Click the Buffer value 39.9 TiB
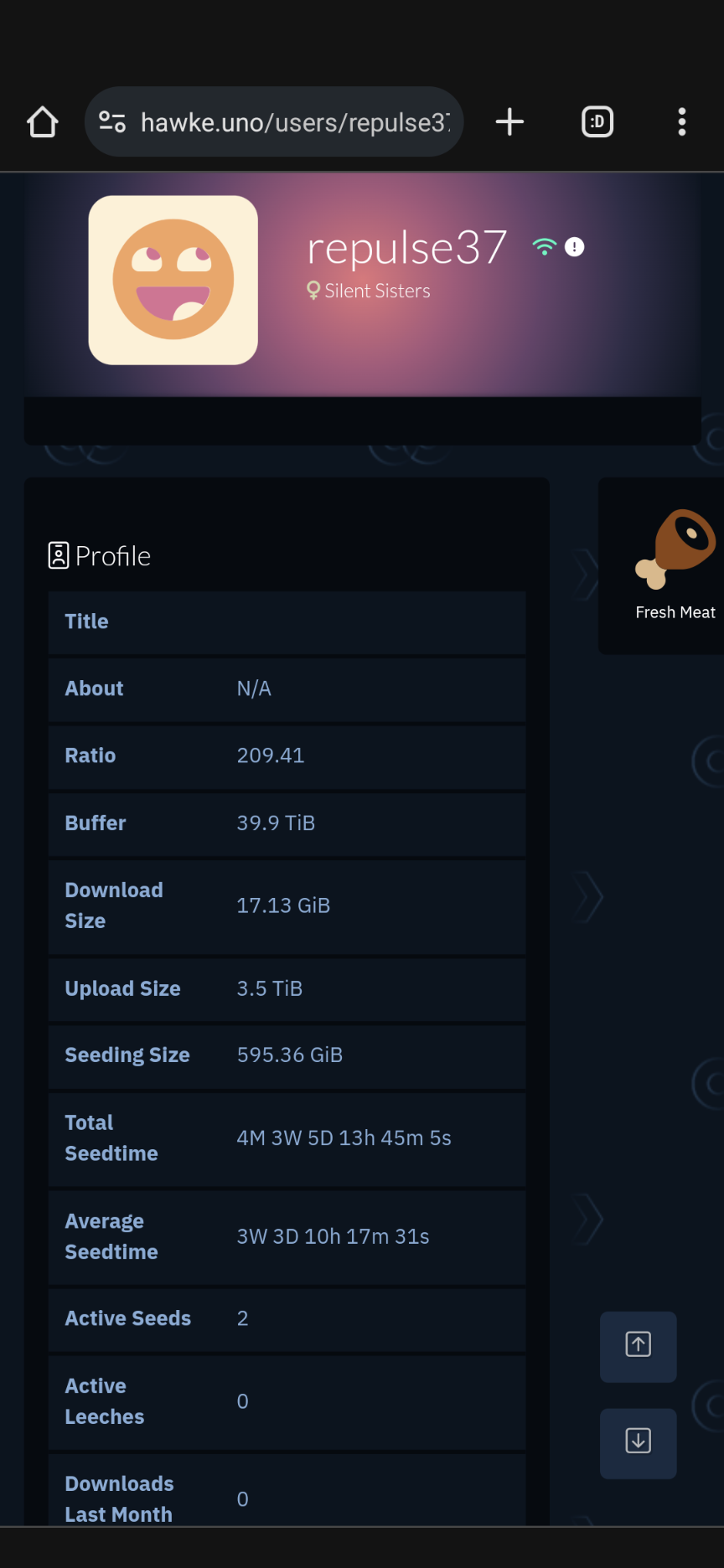 pos(276,823)
